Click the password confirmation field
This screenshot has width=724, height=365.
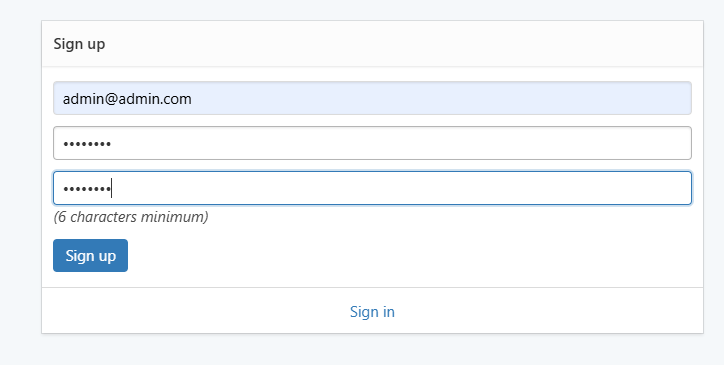pyautogui.click(x=372, y=188)
